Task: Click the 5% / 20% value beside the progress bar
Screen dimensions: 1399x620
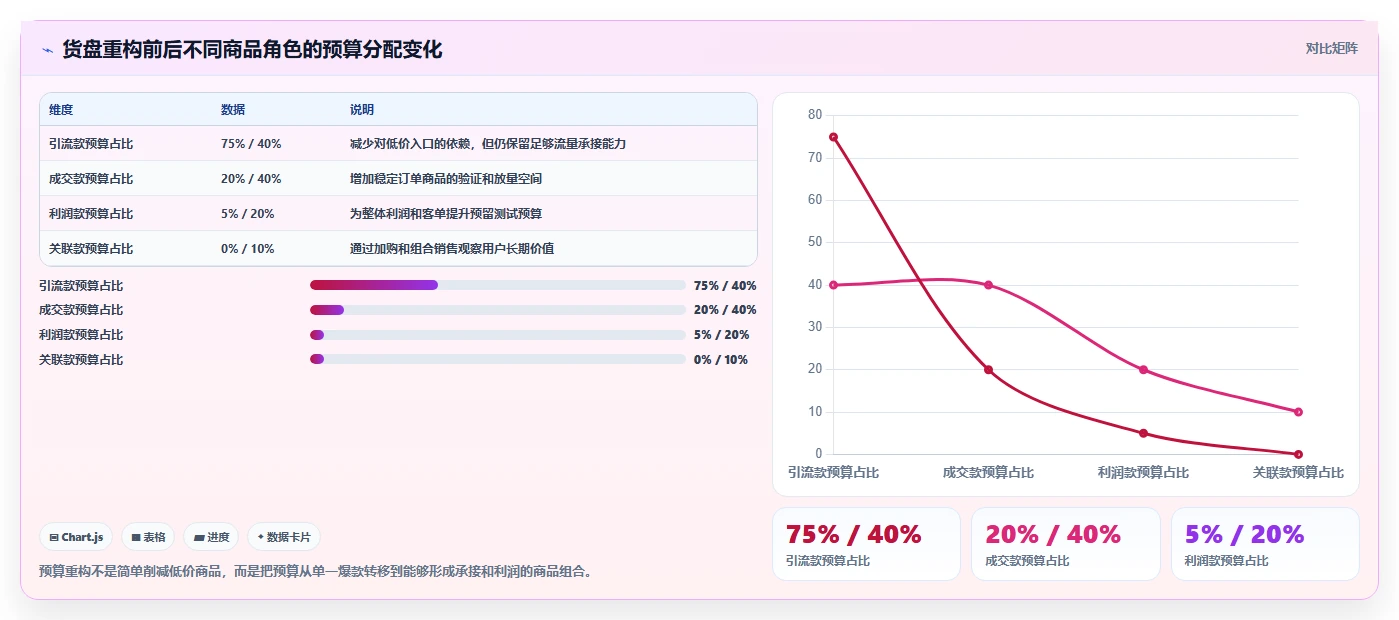Action: pyautogui.click(x=721, y=335)
